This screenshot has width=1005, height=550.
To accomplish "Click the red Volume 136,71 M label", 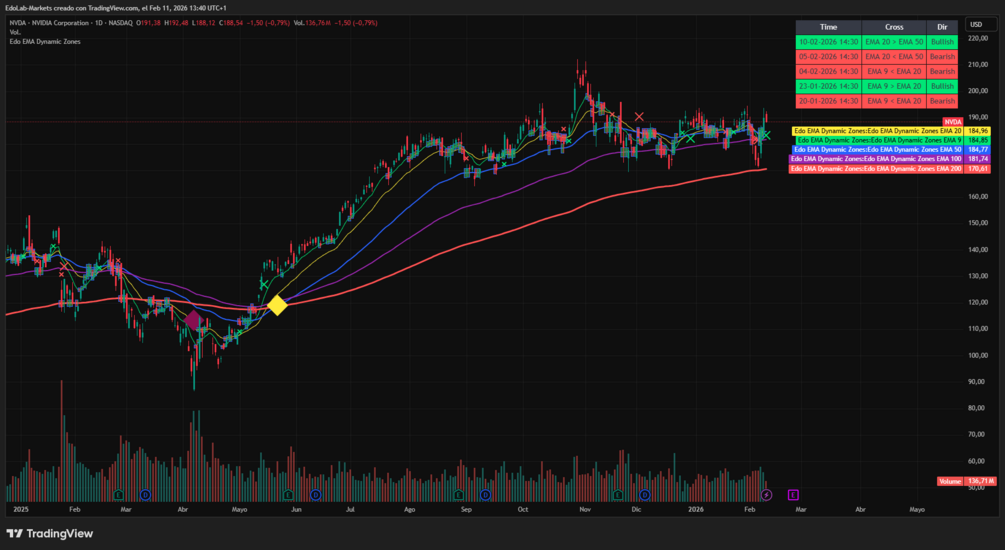I will (x=967, y=481).
